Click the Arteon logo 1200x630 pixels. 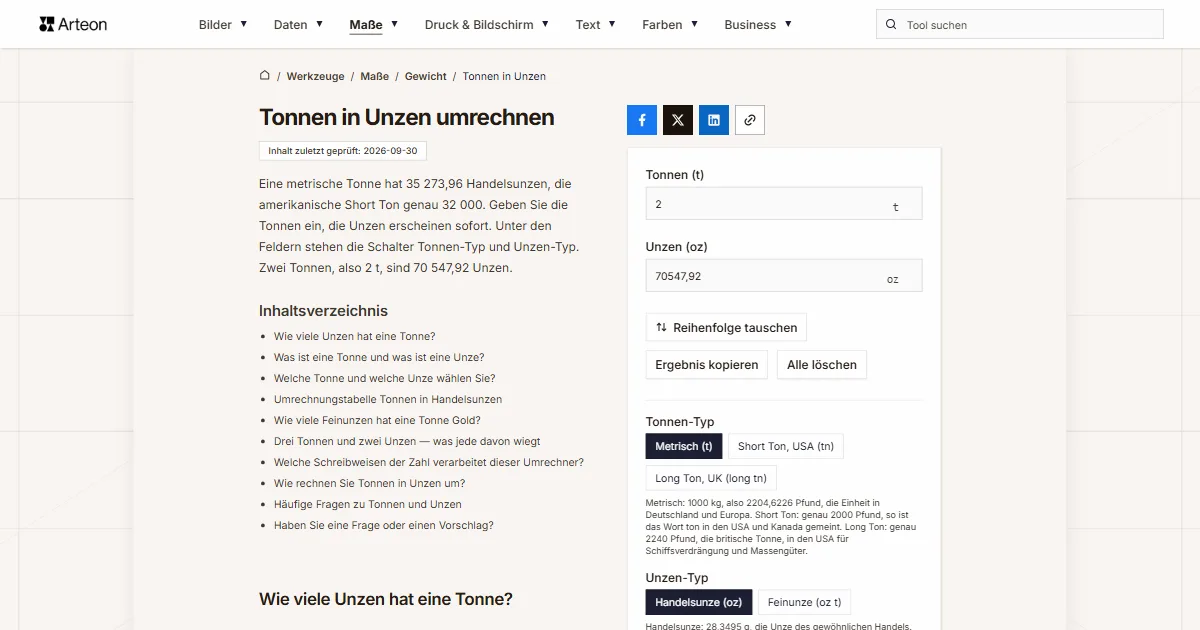tap(73, 24)
